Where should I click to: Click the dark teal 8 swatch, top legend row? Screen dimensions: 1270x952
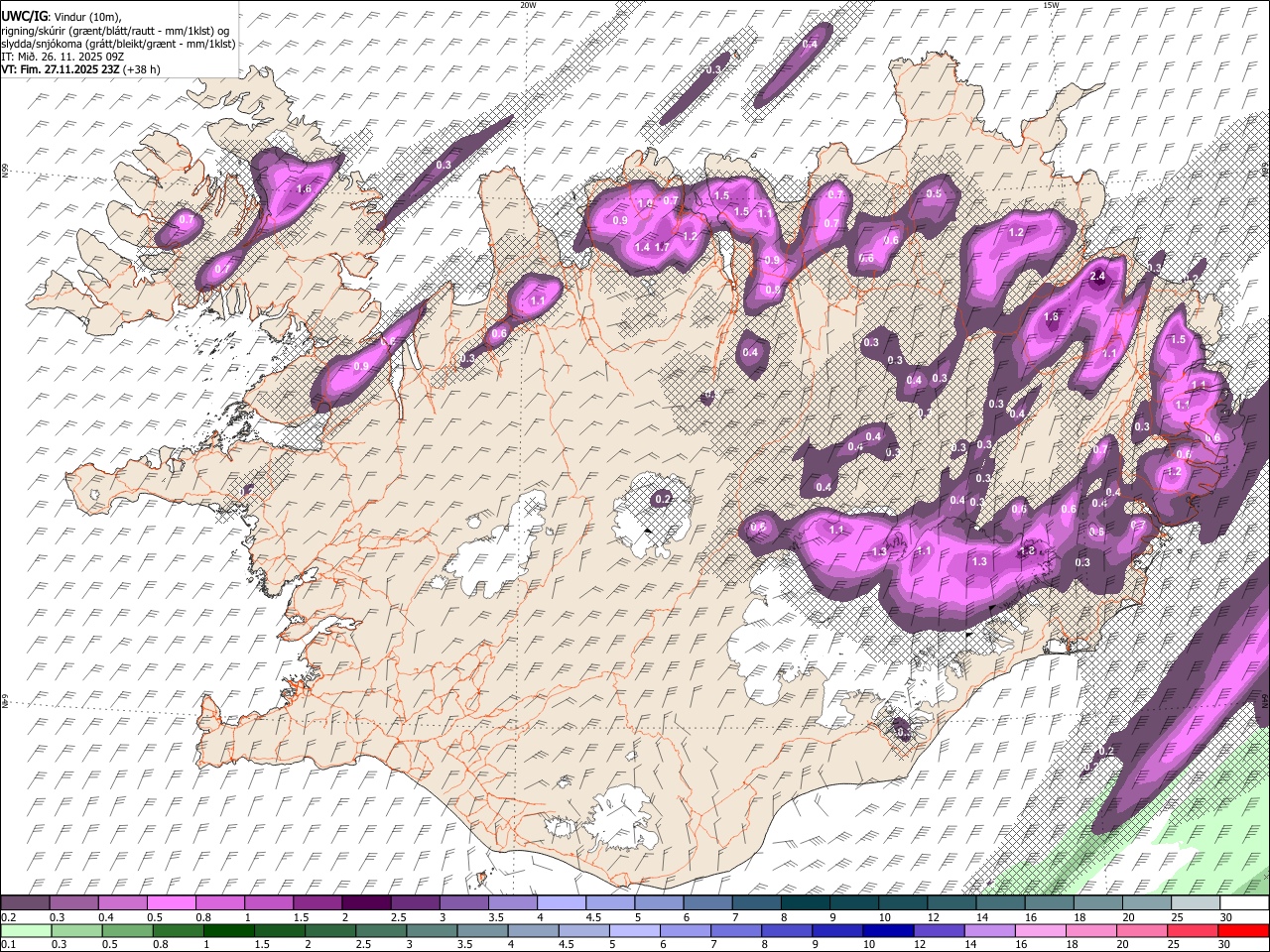click(x=806, y=903)
